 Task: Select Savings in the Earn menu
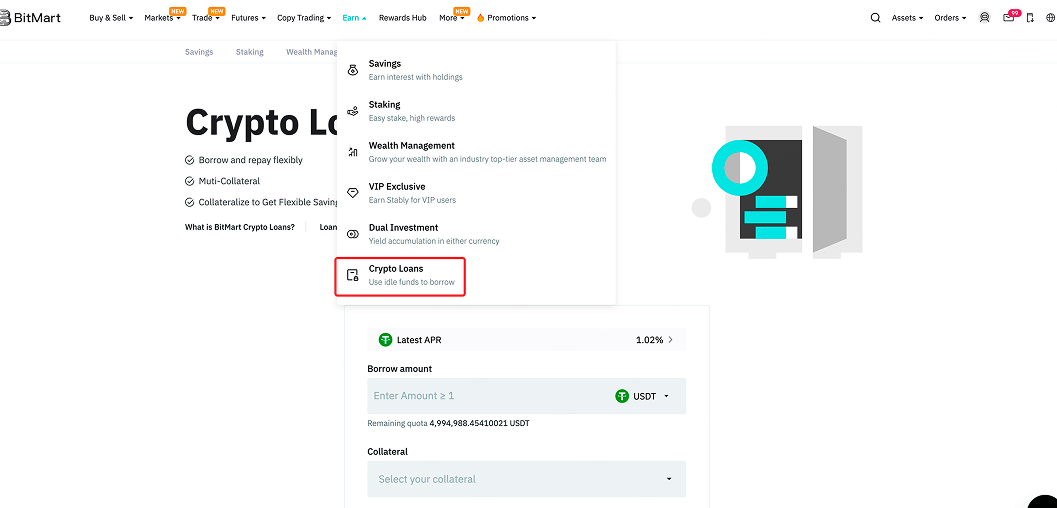(476, 70)
